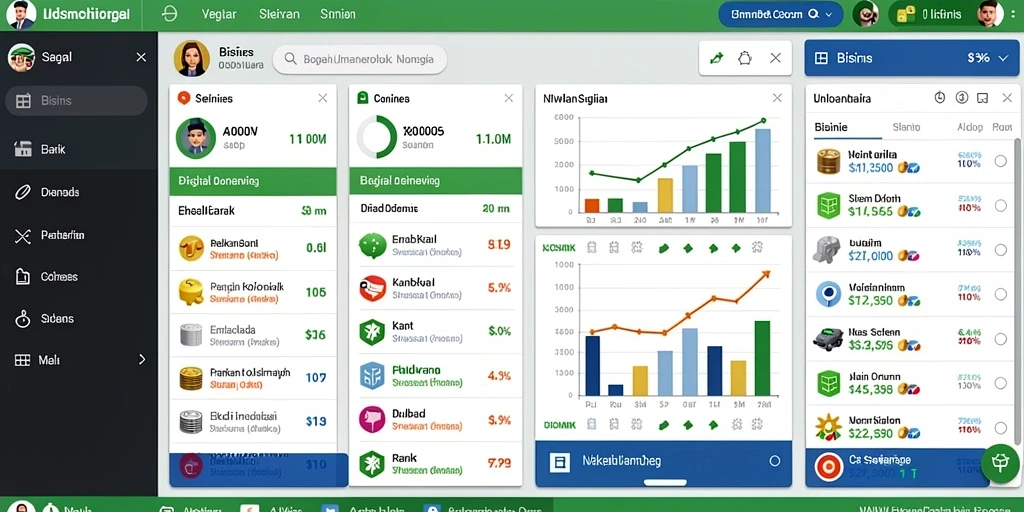Click the red Kanblval item icon
The image size is (1024, 512).
click(372, 288)
